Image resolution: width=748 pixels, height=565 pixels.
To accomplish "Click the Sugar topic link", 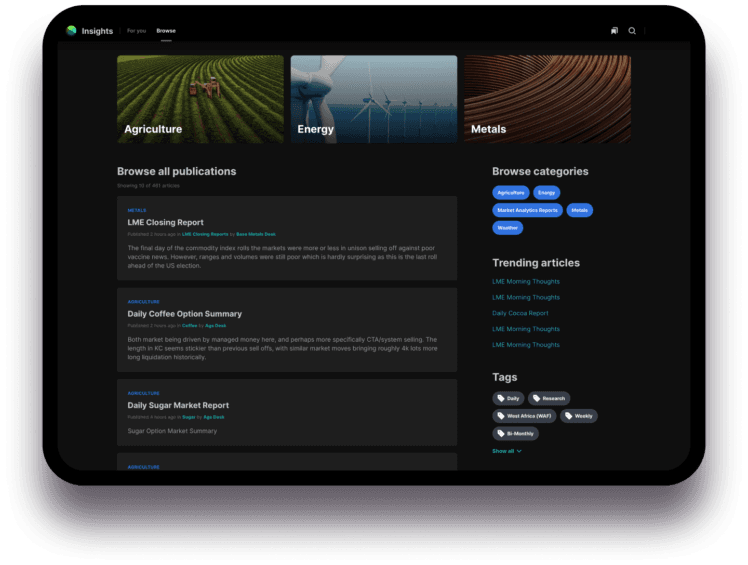I will pos(189,417).
